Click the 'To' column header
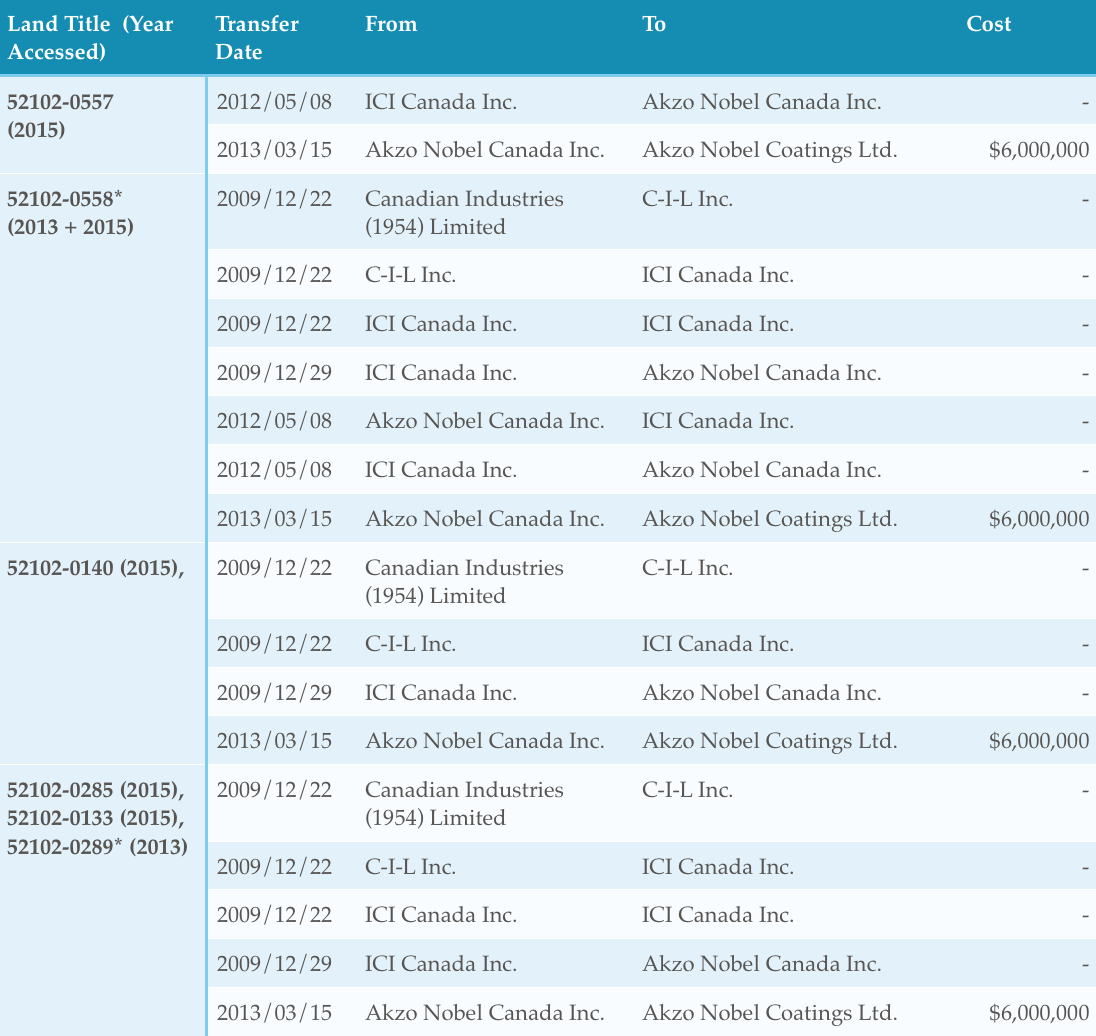The height and width of the screenshot is (1036, 1096). click(654, 24)
